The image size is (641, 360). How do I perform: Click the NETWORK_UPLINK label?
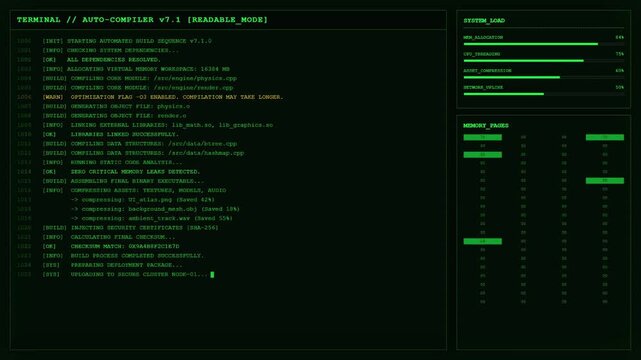483,87
